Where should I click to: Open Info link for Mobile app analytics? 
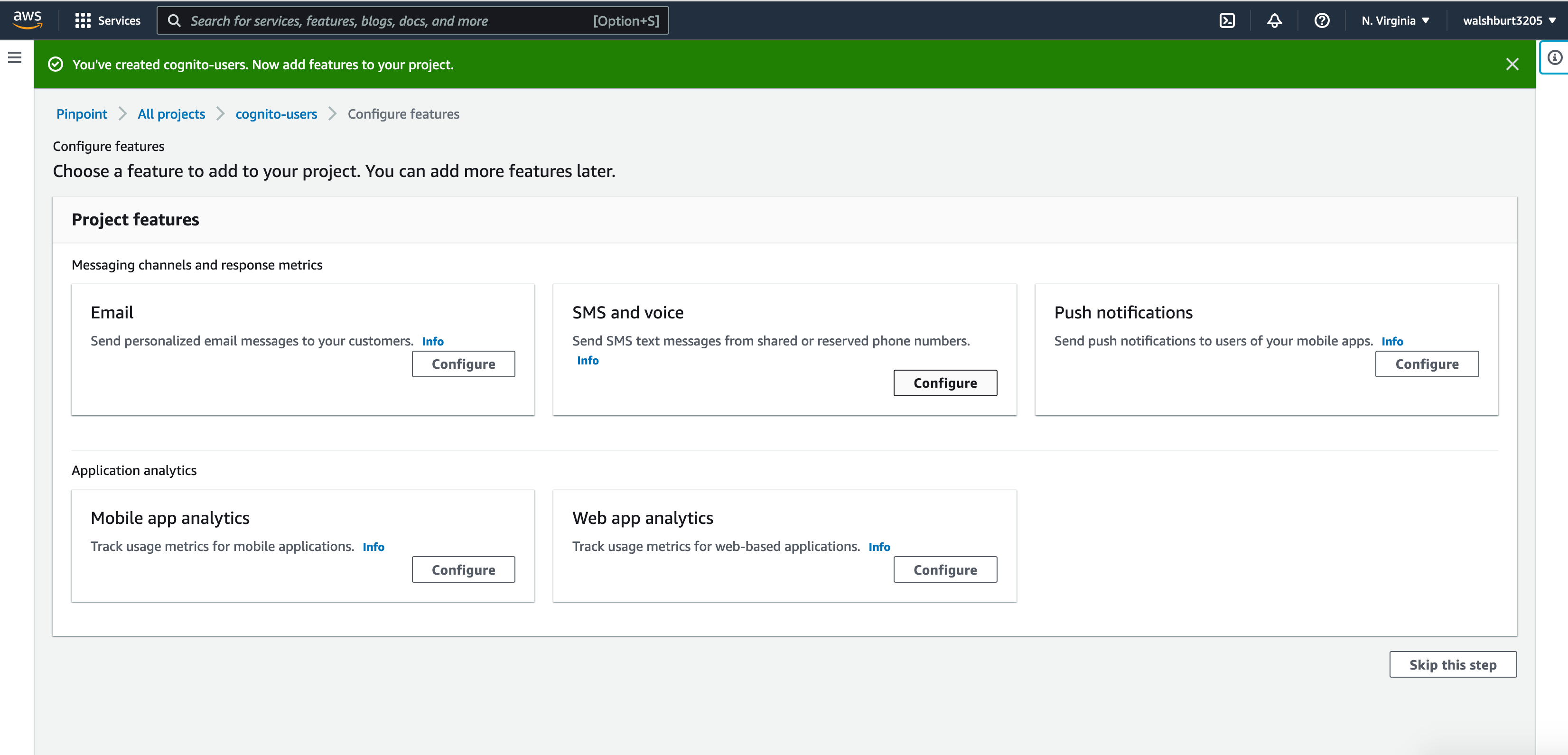coord(373,547)
